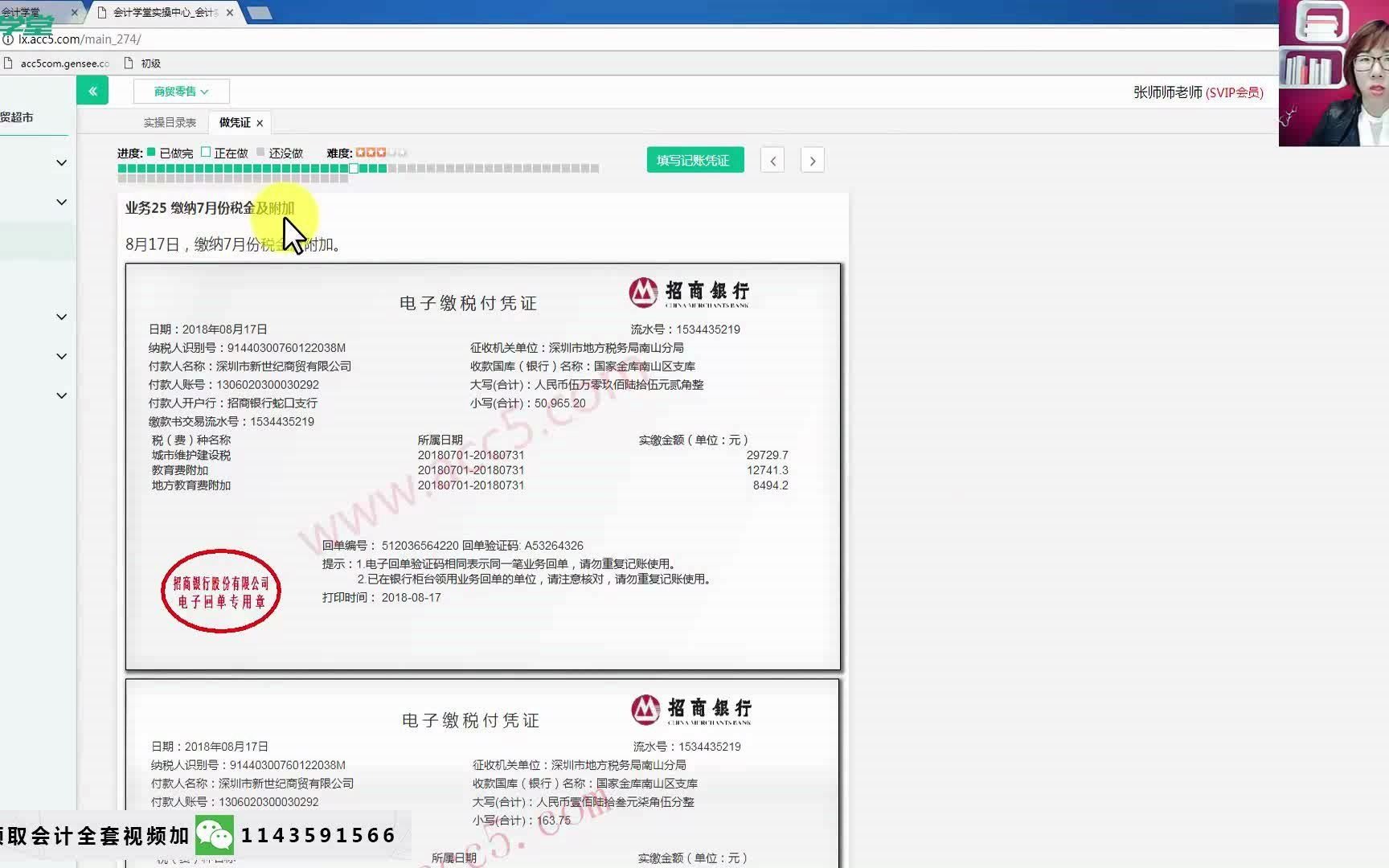
Task: Select the 做凭证 tab
Action: 235,122
